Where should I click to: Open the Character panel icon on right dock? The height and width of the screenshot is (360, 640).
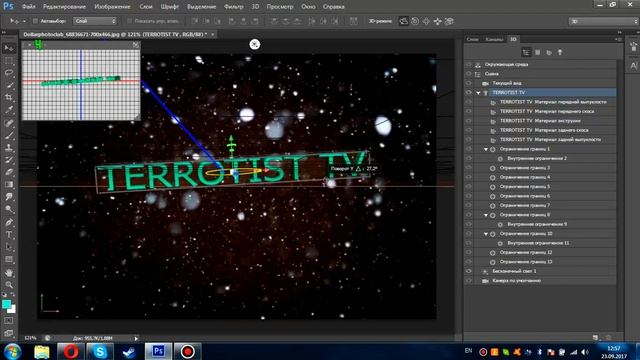[633, 65]
